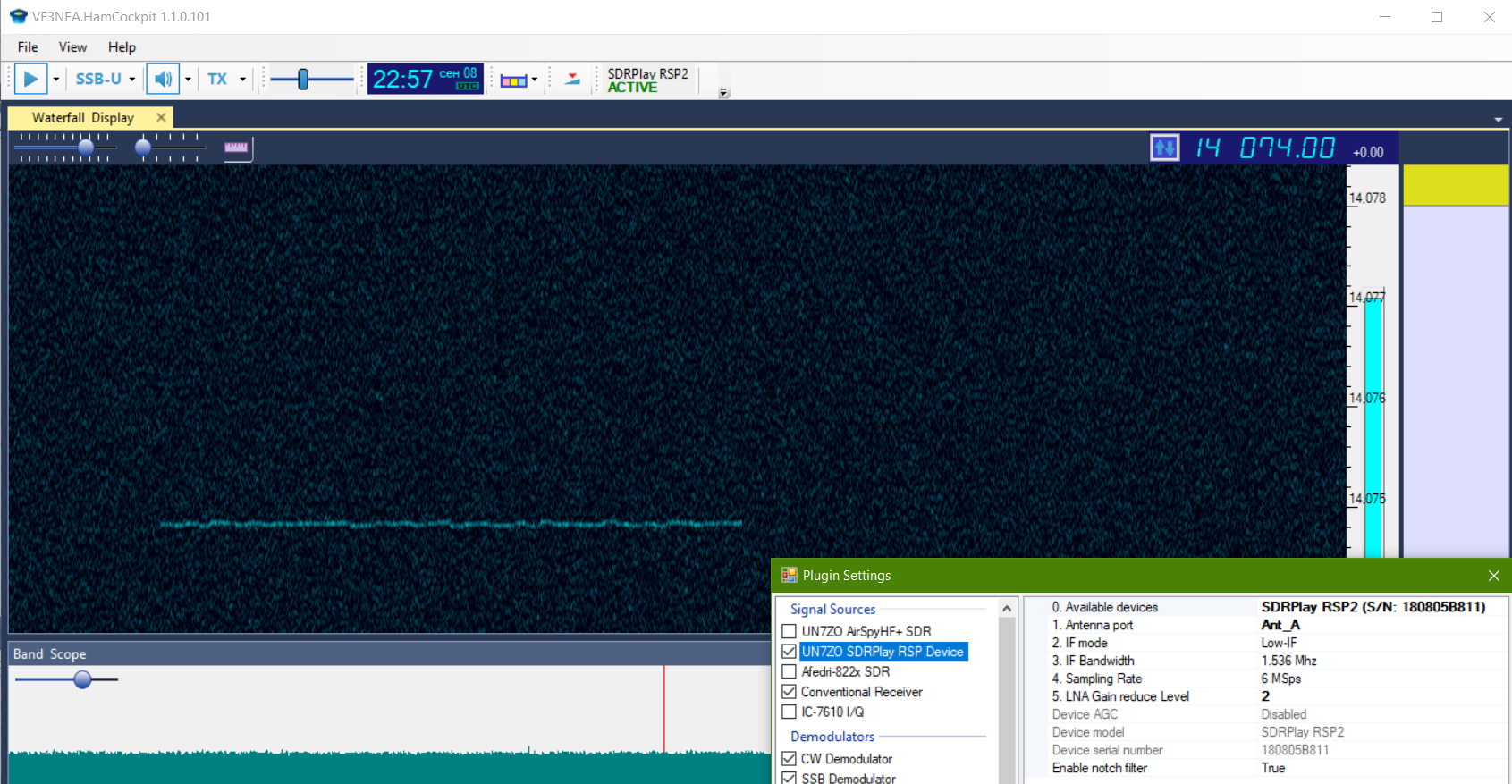Open the SSB-U mode dropdown arrow

coord(132,79)
